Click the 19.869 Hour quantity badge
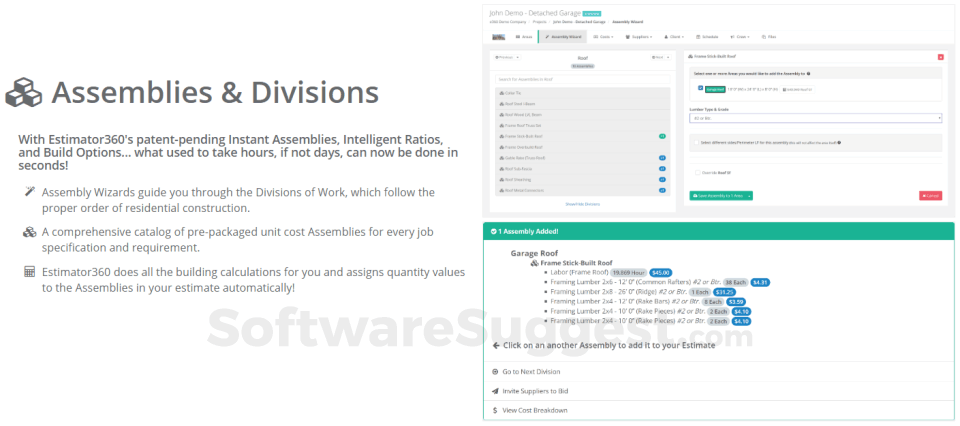 point(628,273)
